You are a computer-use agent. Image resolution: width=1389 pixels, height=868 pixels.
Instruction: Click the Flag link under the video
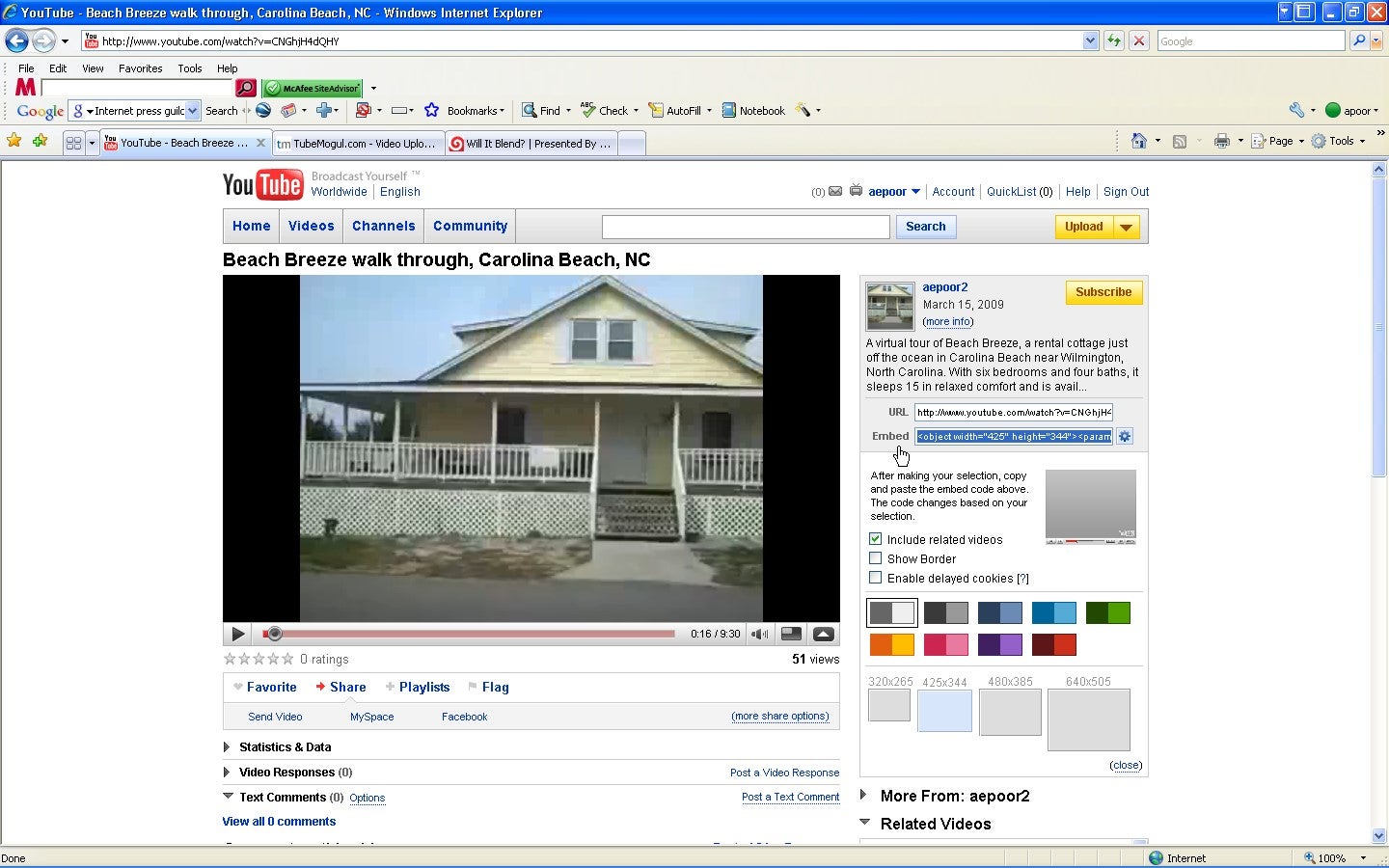496,687
